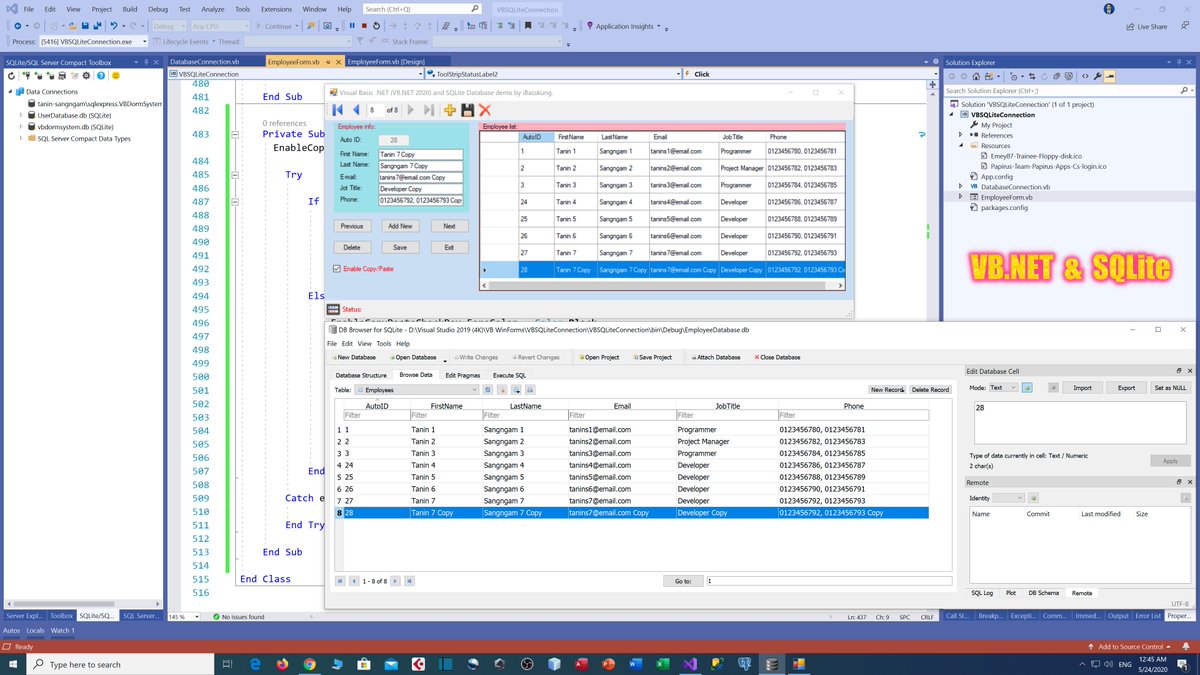Click the First Name field in employee form
This screenshot has width=1200, height=675.
(420, 155)
